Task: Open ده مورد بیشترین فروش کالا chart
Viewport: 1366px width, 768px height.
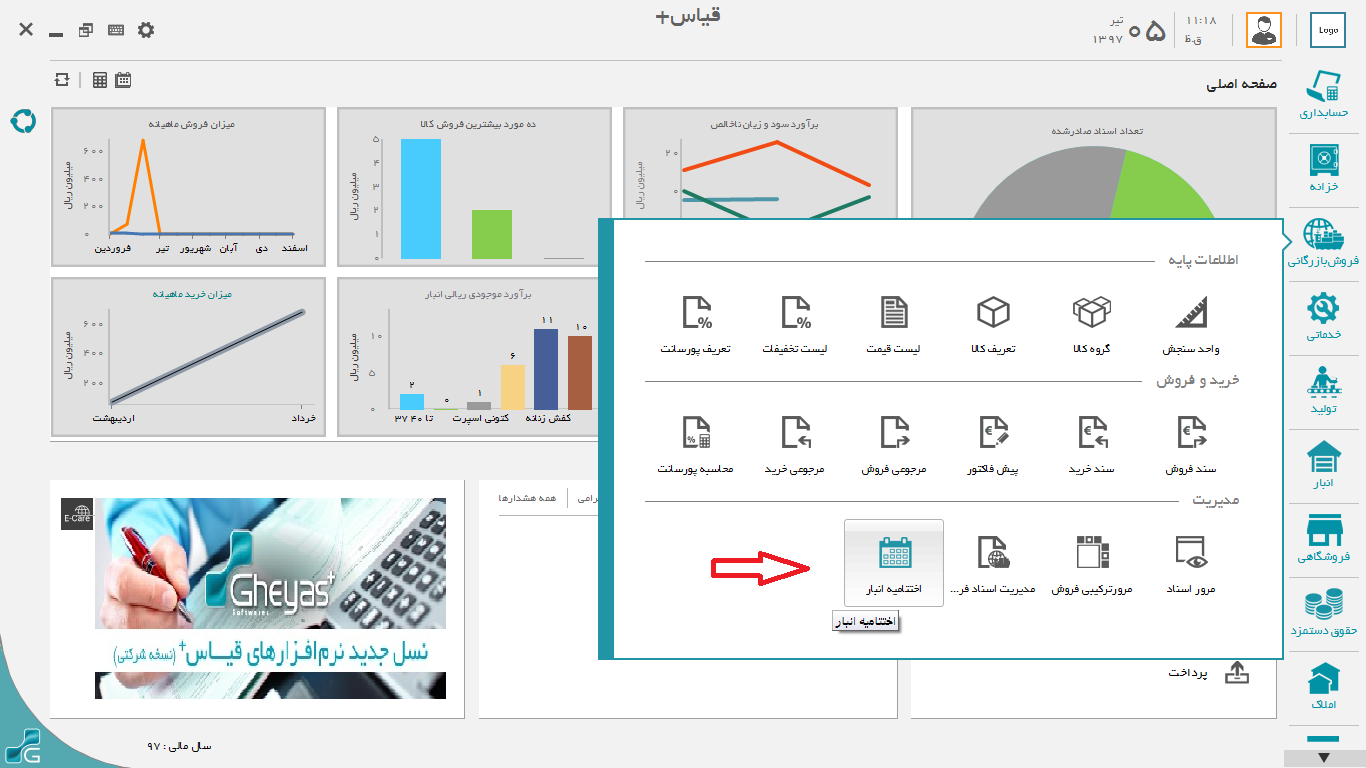Action: [x=475, y=187]
